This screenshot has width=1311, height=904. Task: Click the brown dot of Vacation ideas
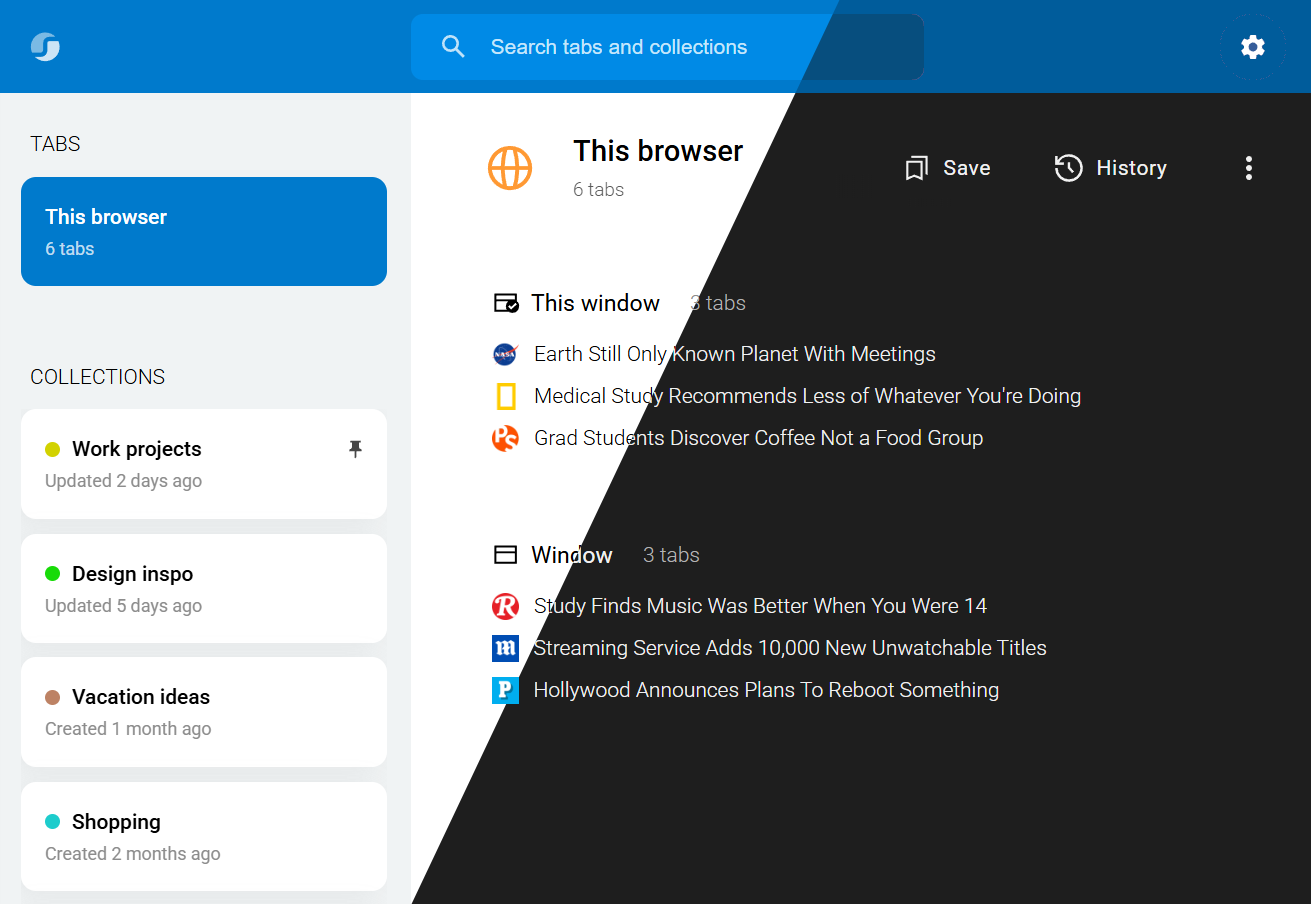tap(53, 697)
